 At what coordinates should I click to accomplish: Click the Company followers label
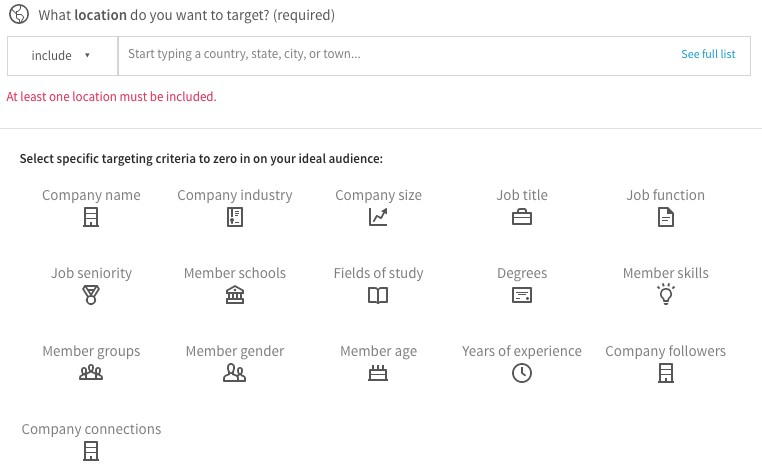click(x=666, y=351)
